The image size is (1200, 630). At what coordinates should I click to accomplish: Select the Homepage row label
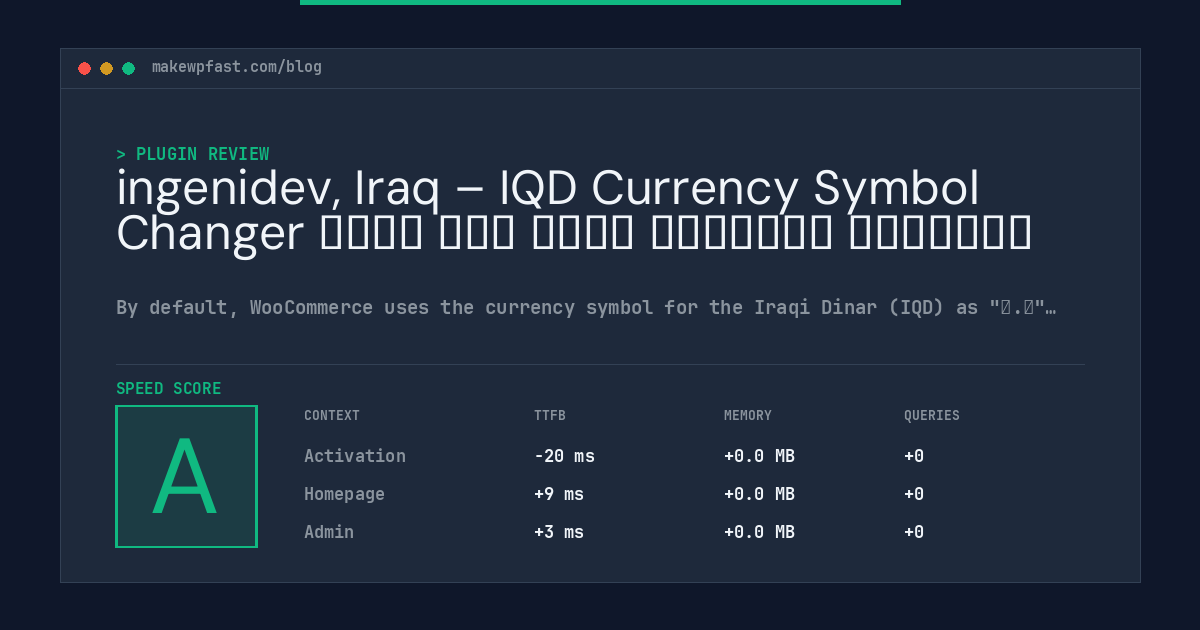(x=344, y=494)
